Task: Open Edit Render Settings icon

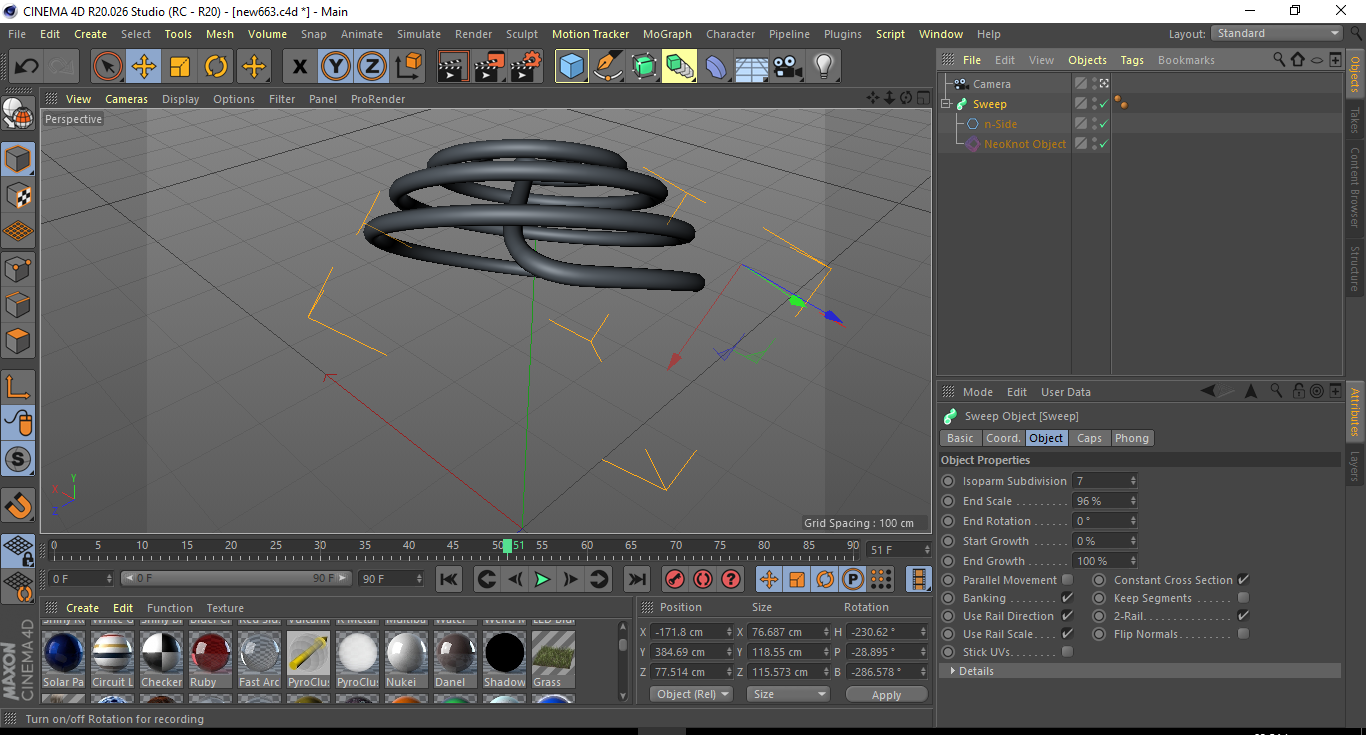Action: [x=526, y=67]
